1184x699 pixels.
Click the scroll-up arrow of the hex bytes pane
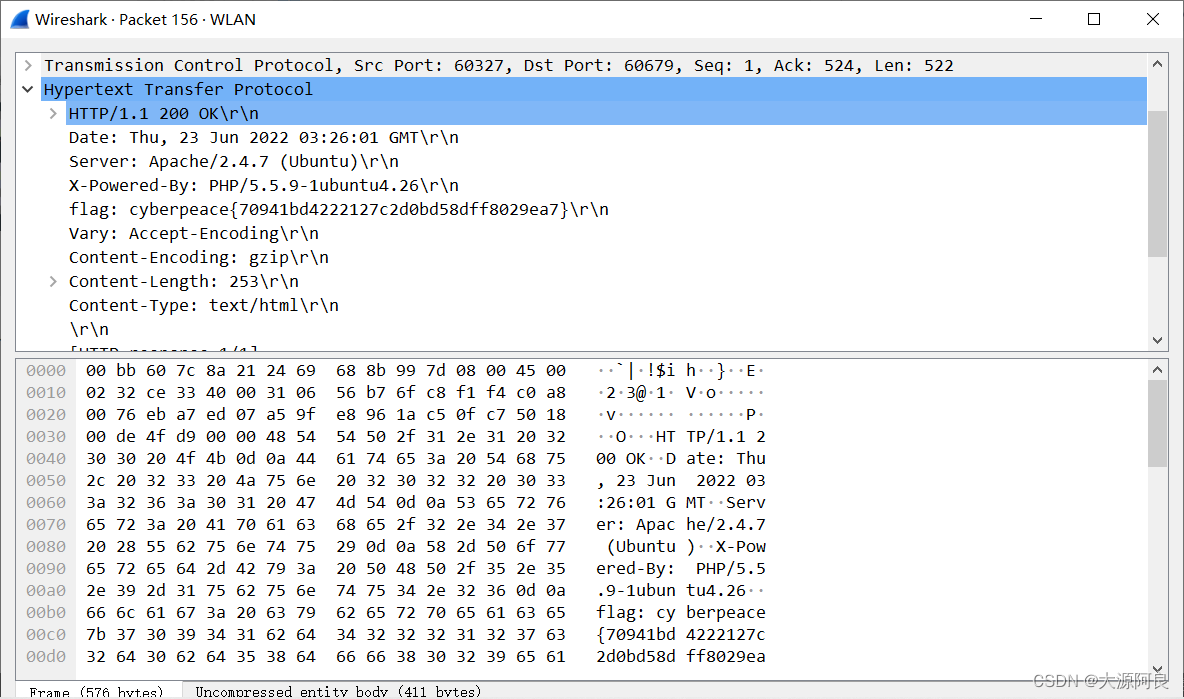click(x=1158, y=370)
